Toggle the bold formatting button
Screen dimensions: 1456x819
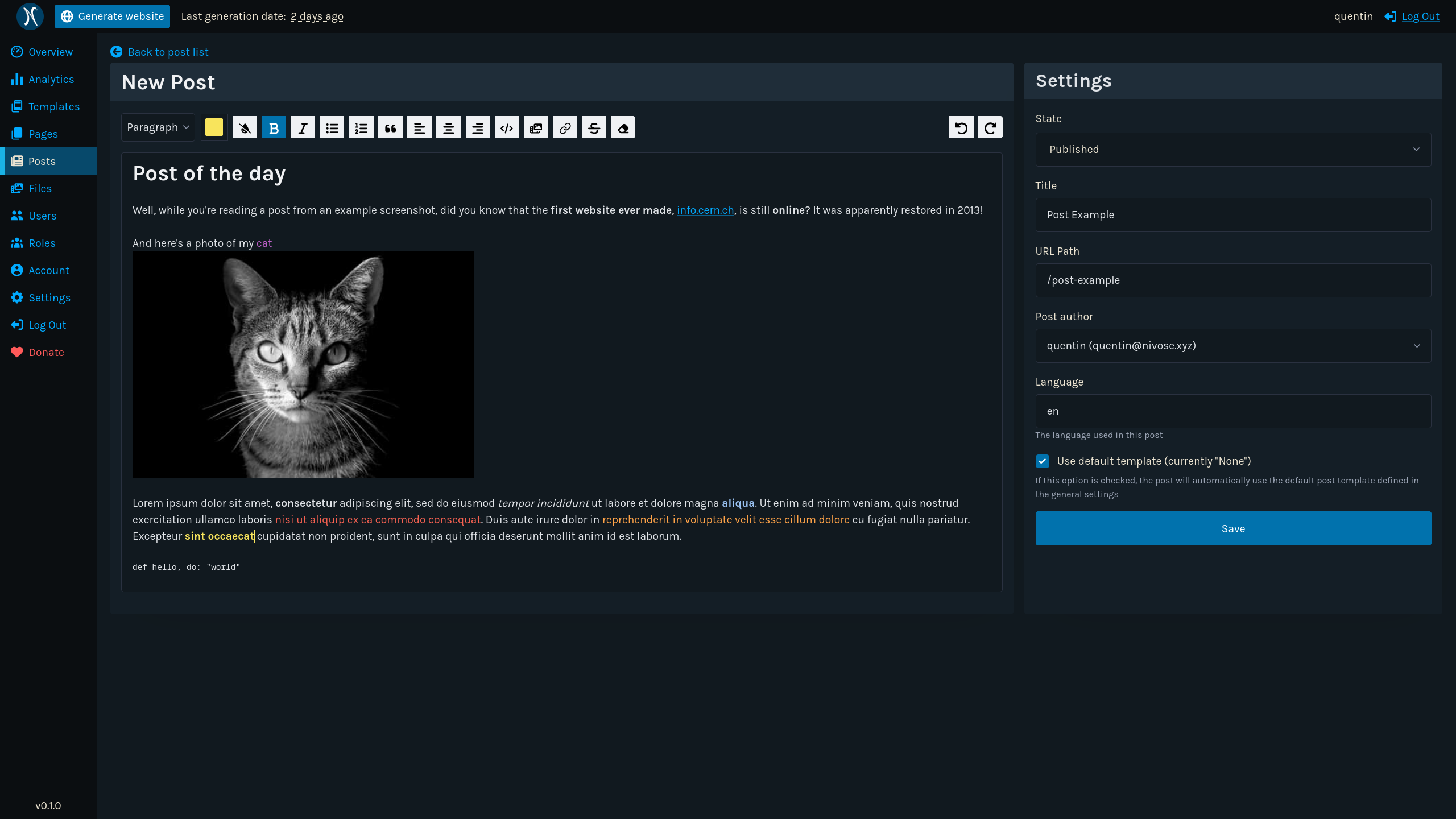click(274, 128)
